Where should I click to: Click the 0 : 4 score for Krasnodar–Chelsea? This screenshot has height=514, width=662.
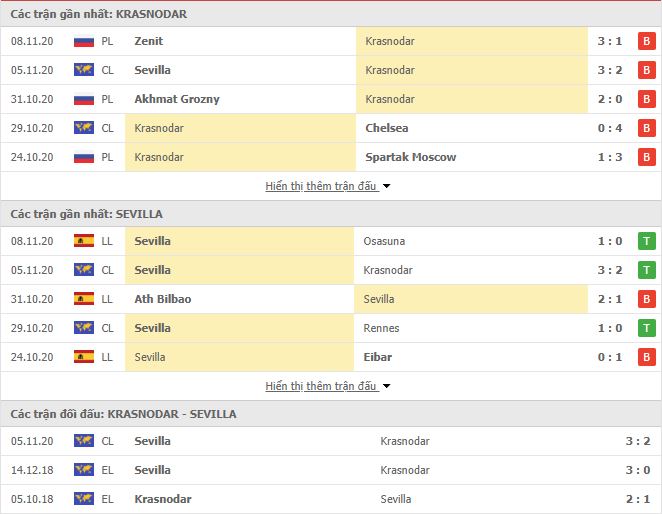610,128
